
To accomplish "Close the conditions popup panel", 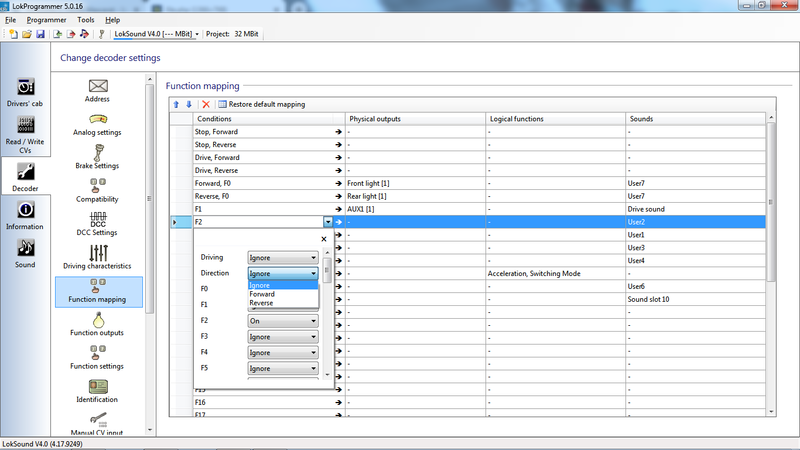I will (323, 239).
